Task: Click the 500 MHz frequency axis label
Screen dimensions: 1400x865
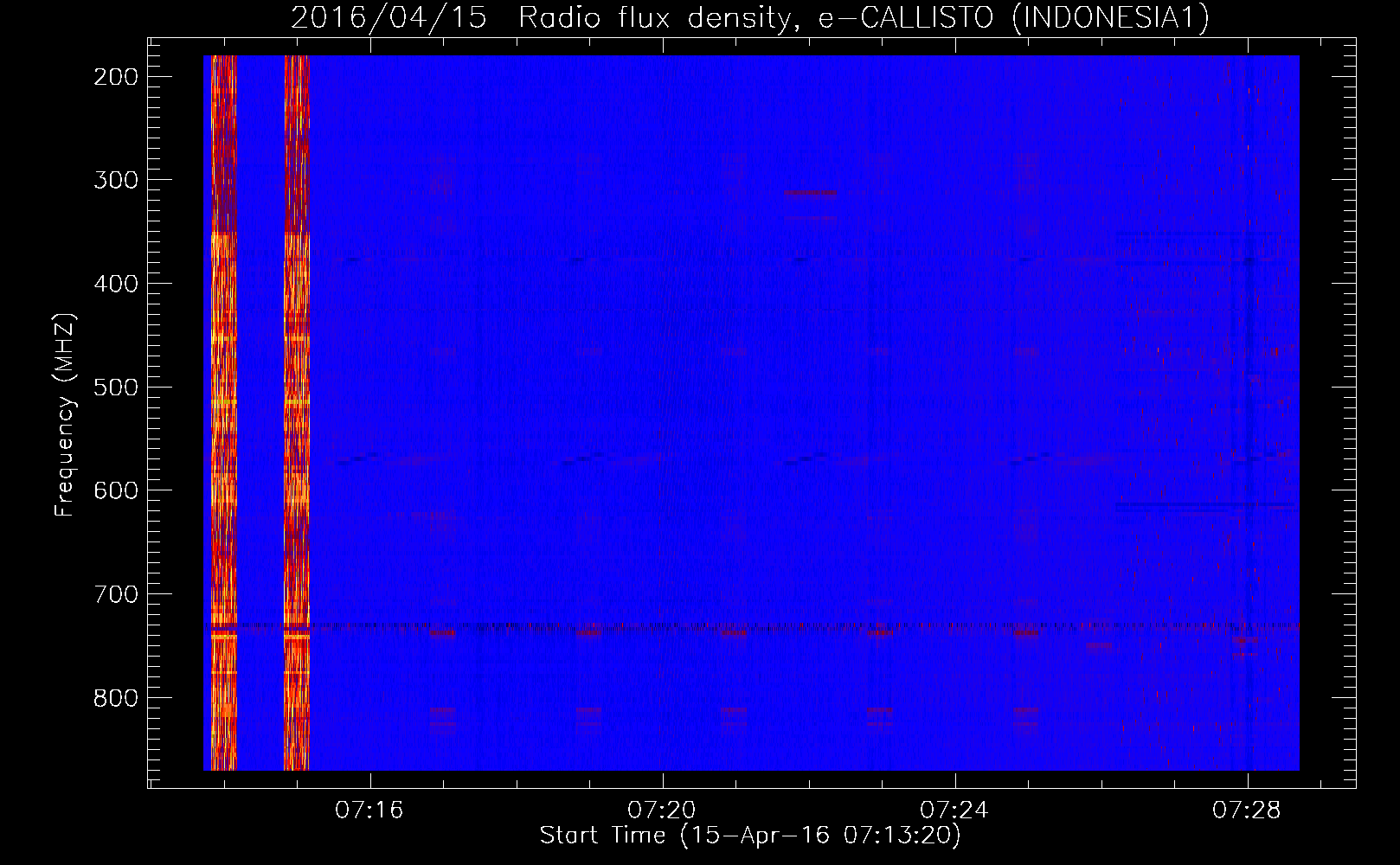Action: point(115,387)
